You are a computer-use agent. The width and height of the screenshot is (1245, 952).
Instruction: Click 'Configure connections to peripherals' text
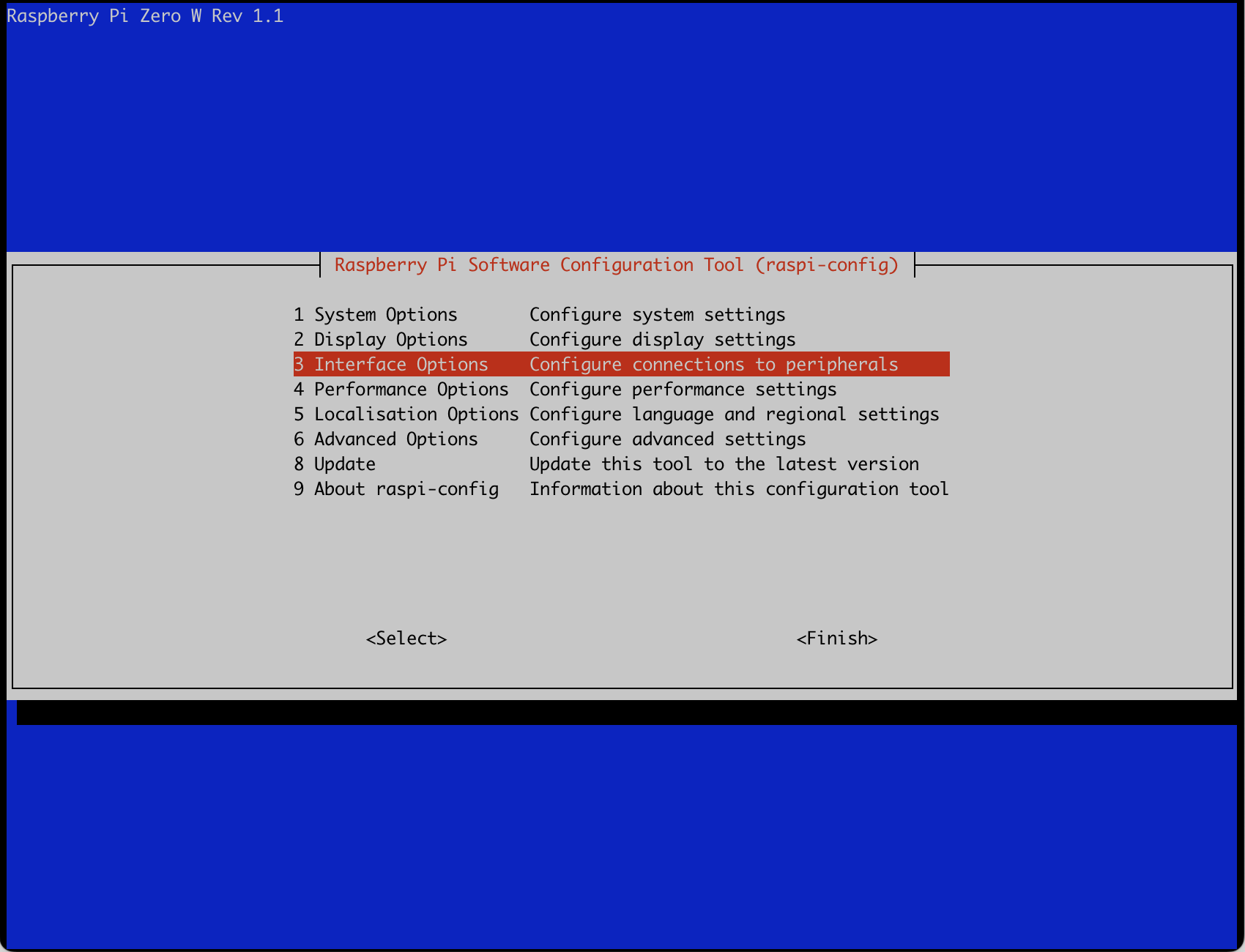(714, 365)
